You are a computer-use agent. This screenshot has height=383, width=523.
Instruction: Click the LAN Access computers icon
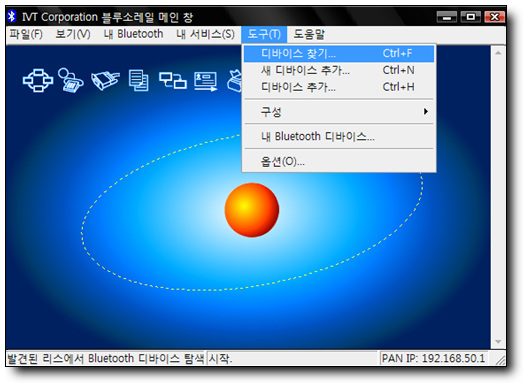coord(172,80)
